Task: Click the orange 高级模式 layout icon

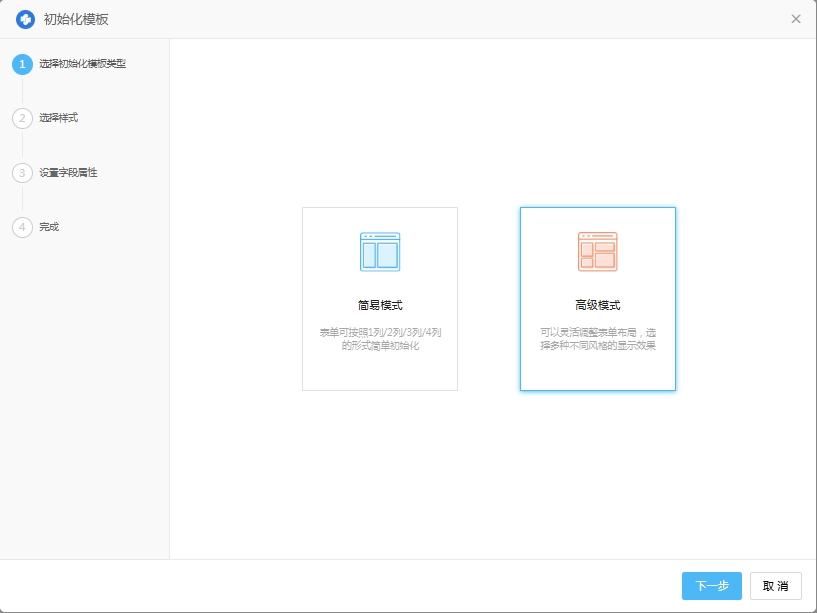Action: [x=598, y=252]
